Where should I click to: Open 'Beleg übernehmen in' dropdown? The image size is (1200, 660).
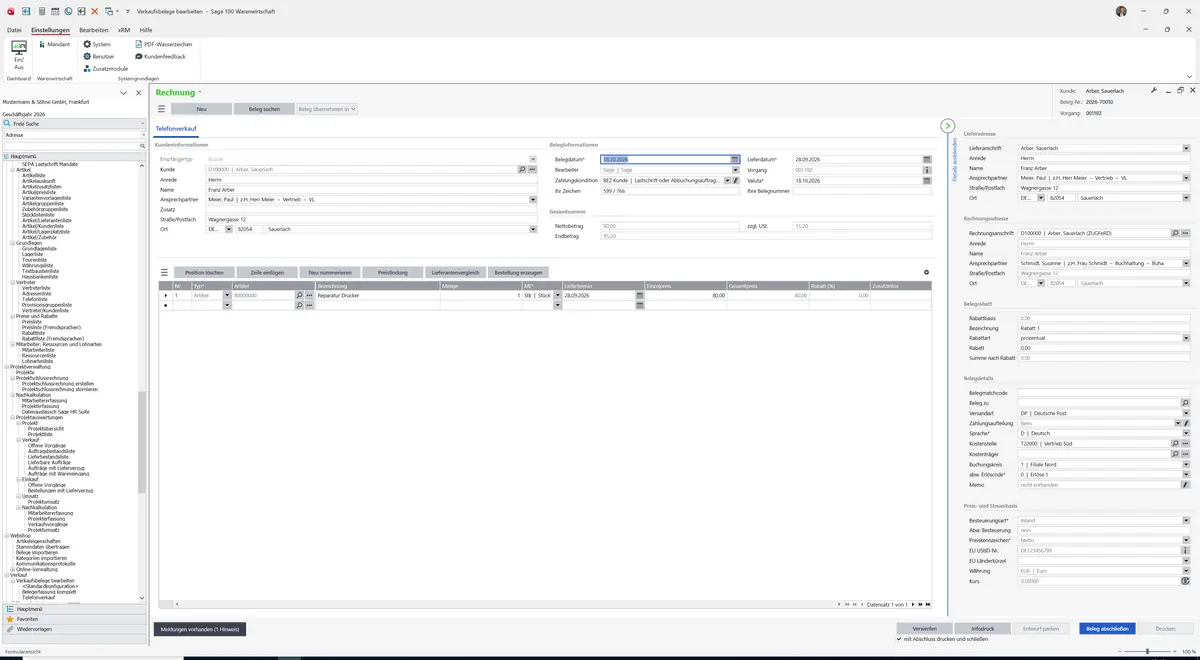(x=327, y=108)
